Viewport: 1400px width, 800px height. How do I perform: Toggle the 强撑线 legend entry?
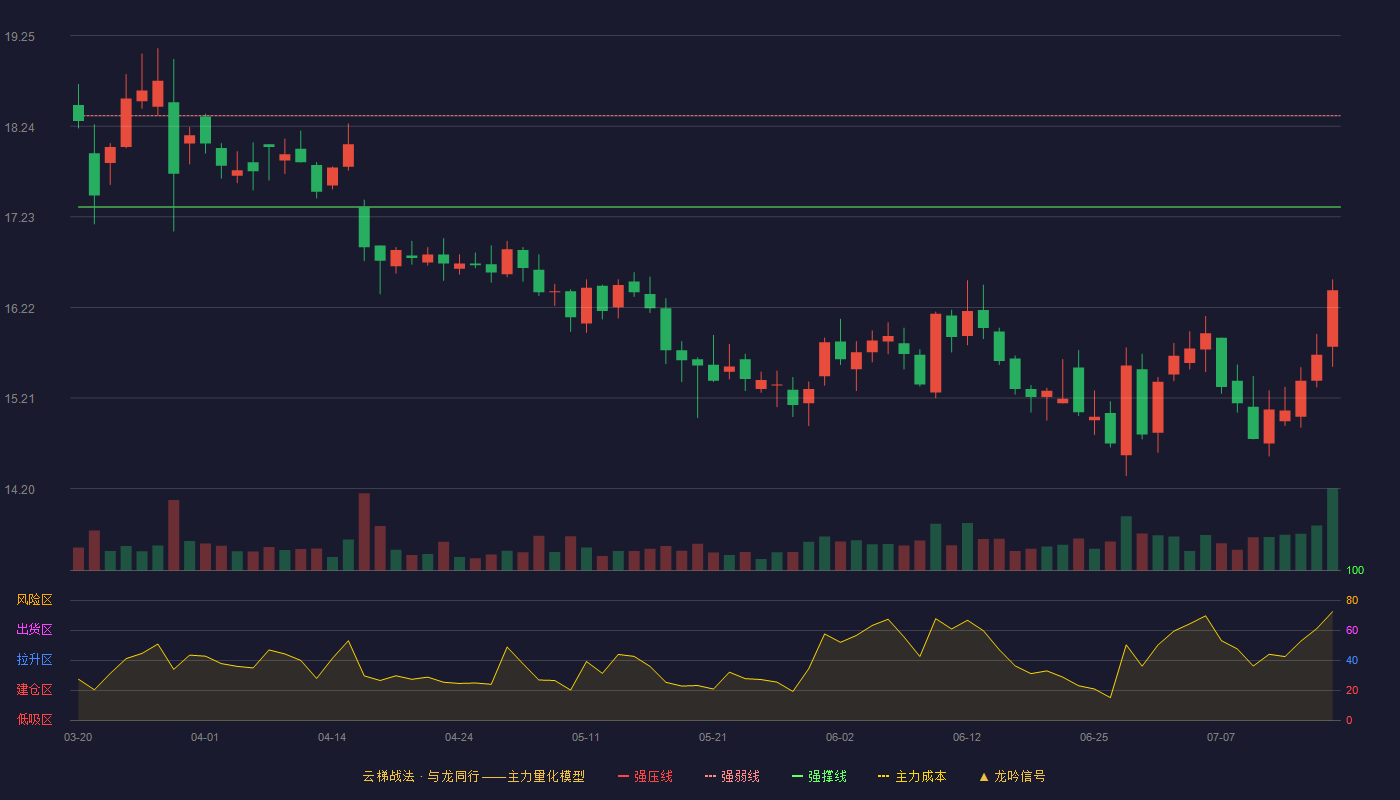coord(819,776)
